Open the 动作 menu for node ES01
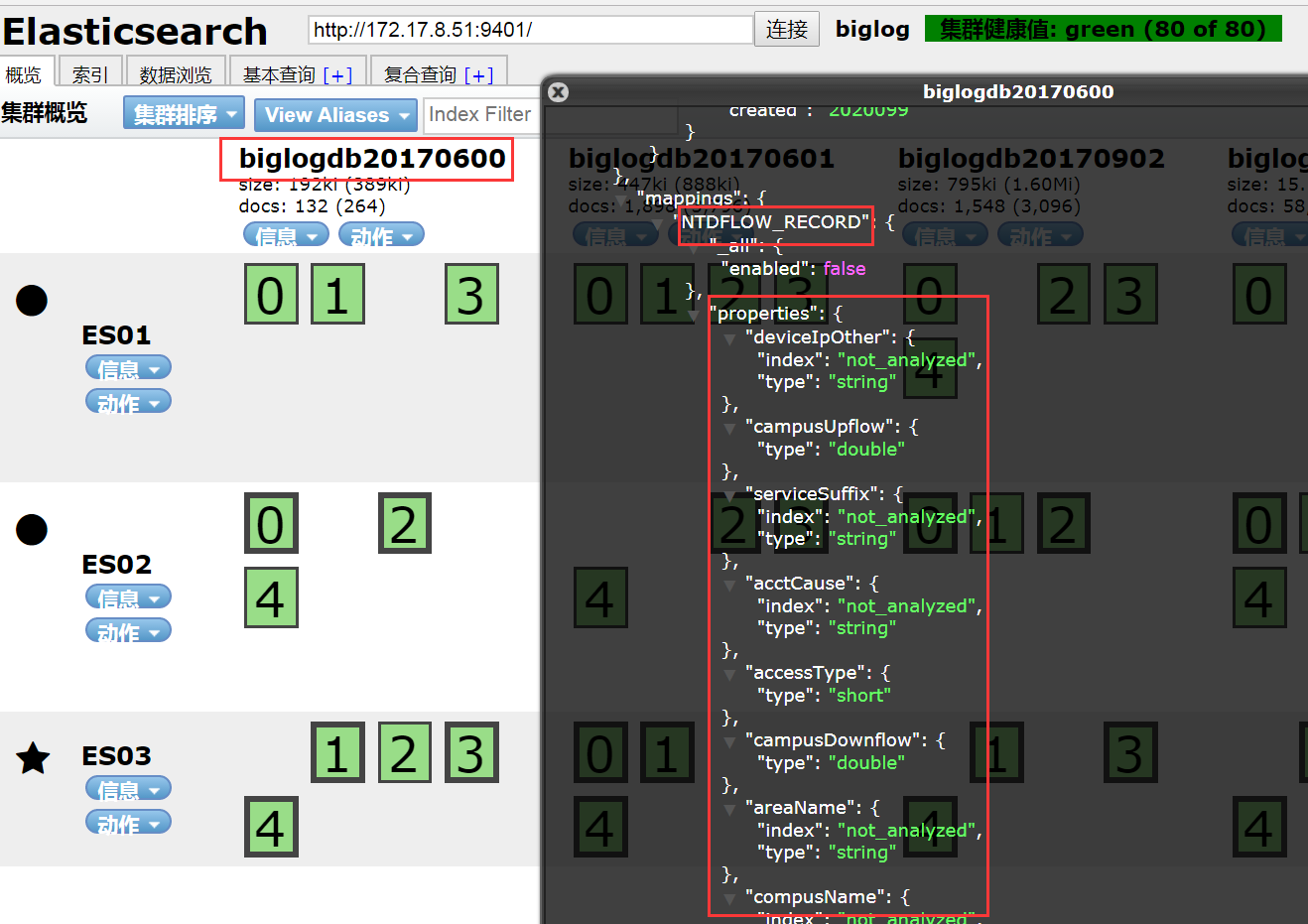The image size is (1308, 924). pos(128,402)
